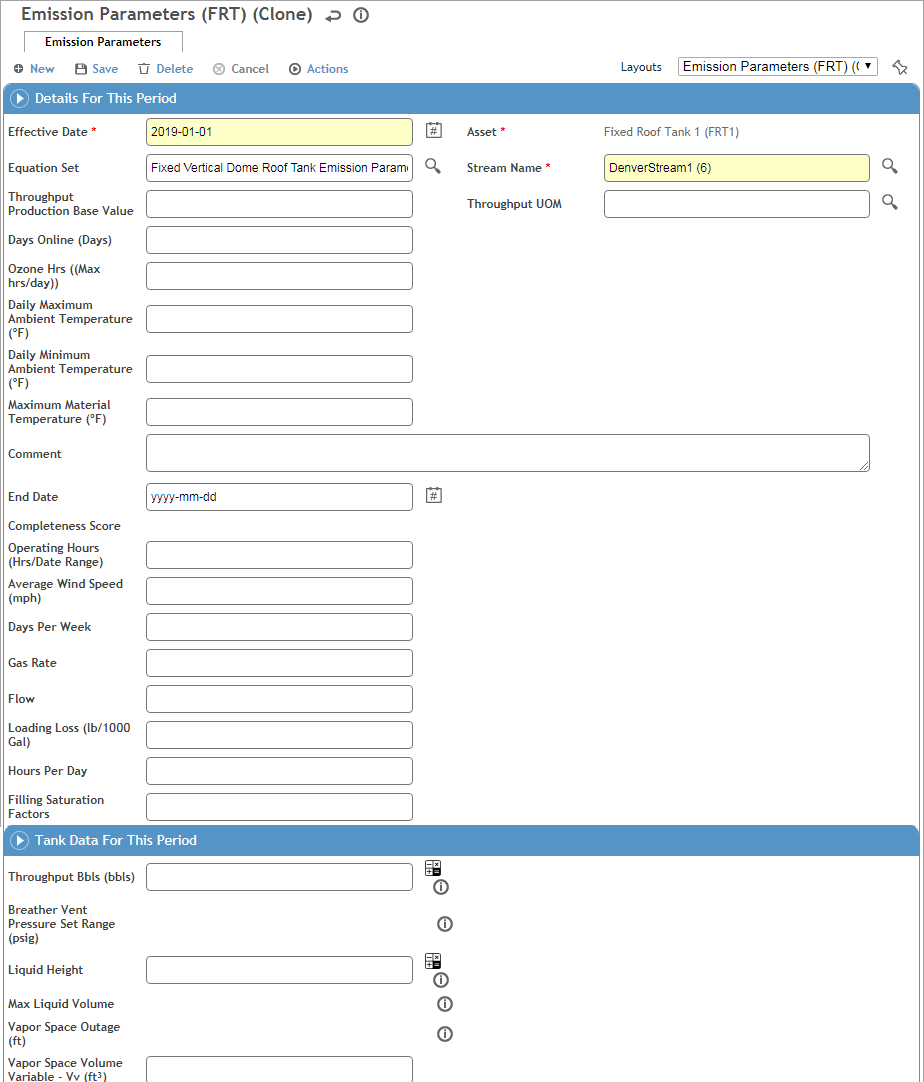Show info for Breather Vent Pressure Set Range
The width and height of the screenshot is (924, 1082).
(445, 924)
